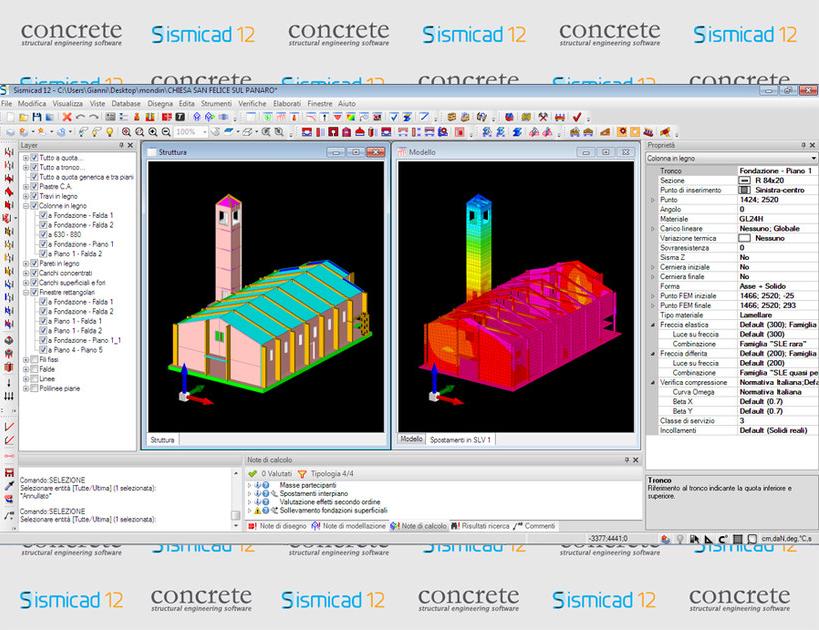This screenshot has width=819, height=630.
Task: Open the Database lamp icon in the toolbar
Action: click(x=108, y=131)
